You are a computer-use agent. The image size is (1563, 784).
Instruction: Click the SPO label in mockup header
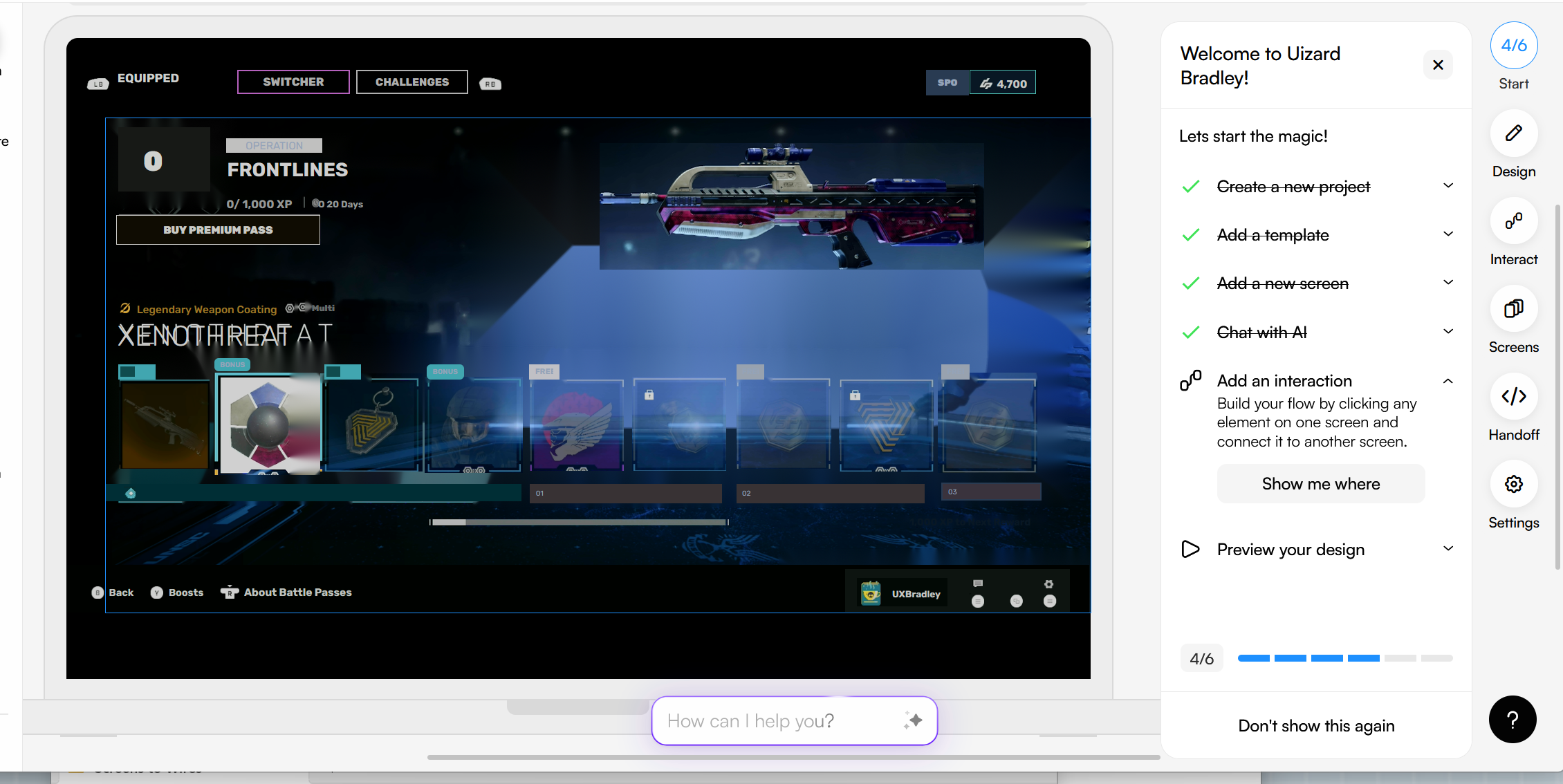[947, 82]
